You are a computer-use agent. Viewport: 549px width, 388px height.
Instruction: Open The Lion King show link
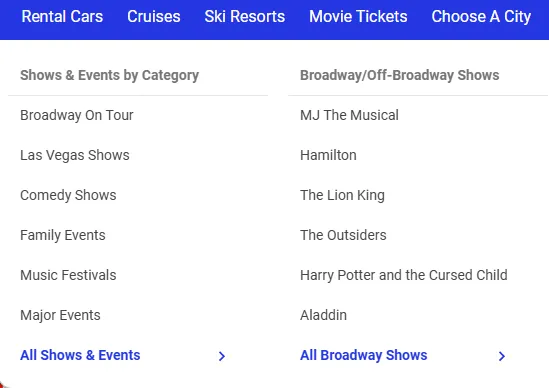pos(342,195)
